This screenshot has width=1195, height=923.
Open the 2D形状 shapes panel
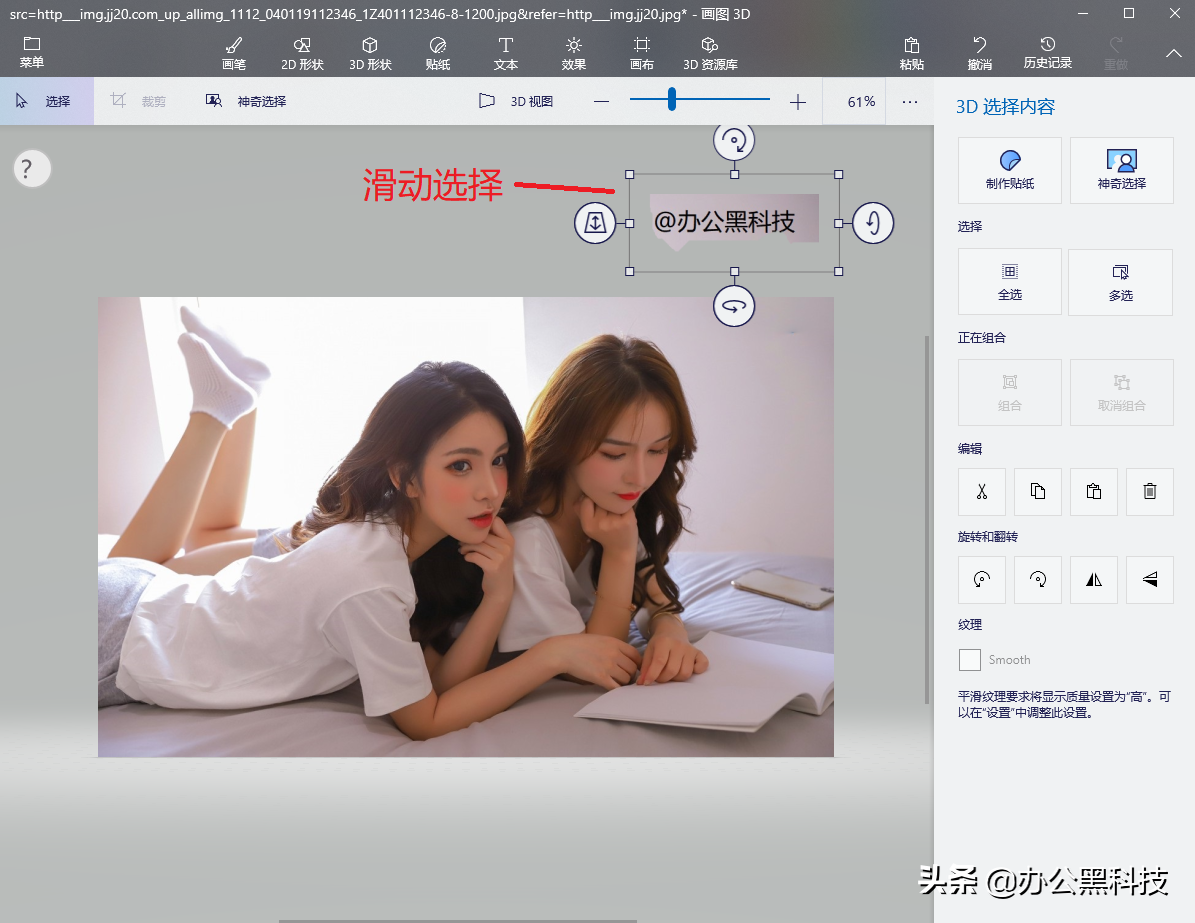302,52
